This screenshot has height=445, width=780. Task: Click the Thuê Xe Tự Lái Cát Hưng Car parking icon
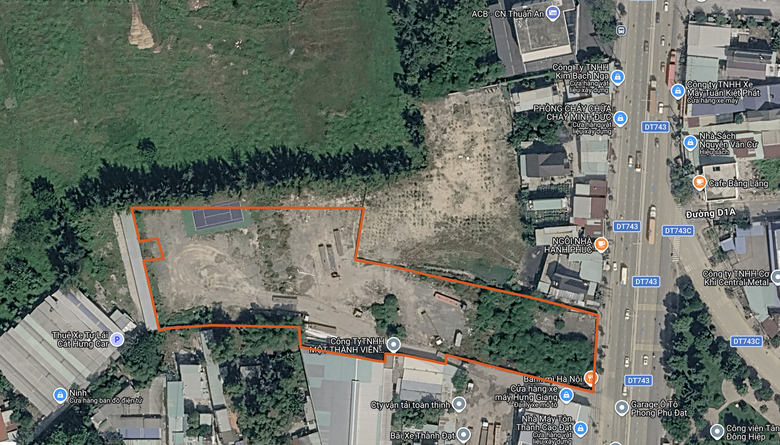tap(117, 340)
